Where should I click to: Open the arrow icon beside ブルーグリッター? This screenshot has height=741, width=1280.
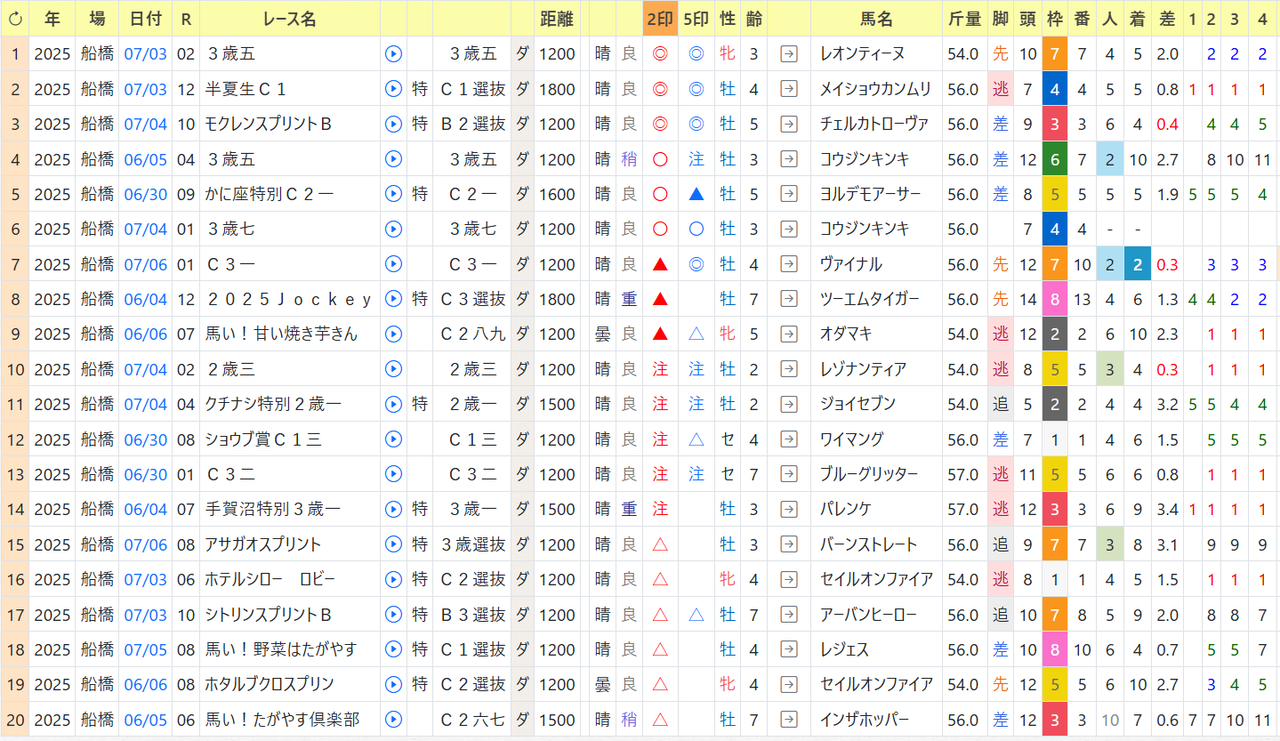pyautogui.click(x=789, y=474)
